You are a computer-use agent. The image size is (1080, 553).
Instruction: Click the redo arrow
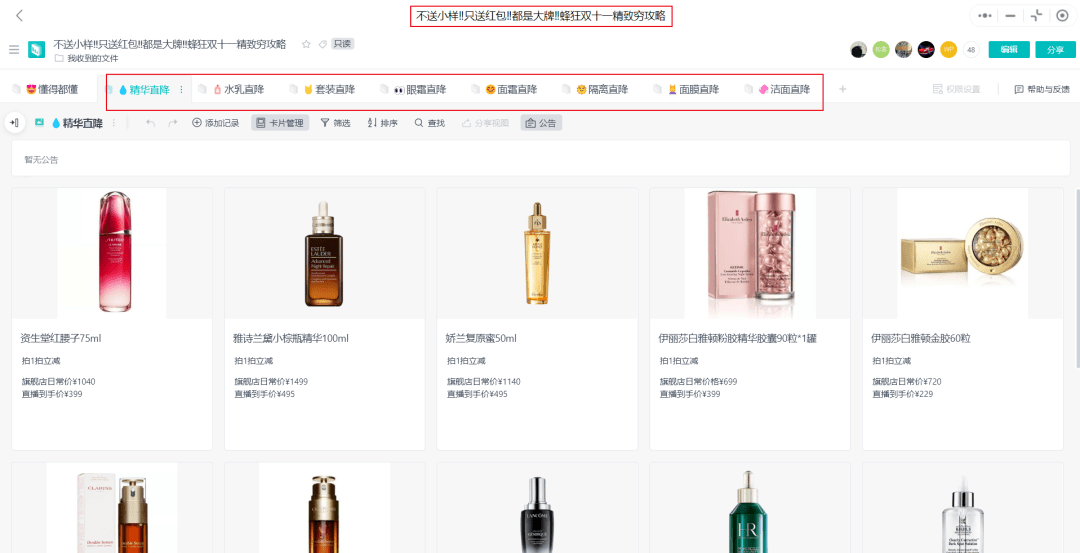[x=173, y=123]
